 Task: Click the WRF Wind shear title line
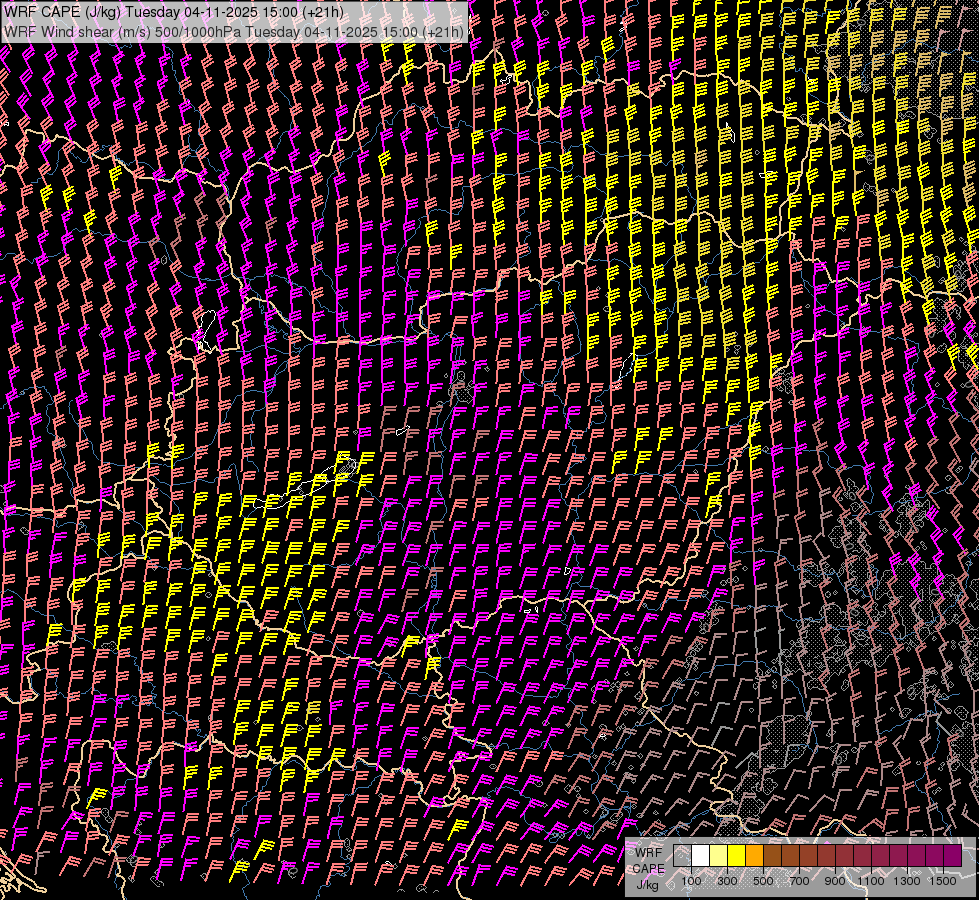point(234,32)
